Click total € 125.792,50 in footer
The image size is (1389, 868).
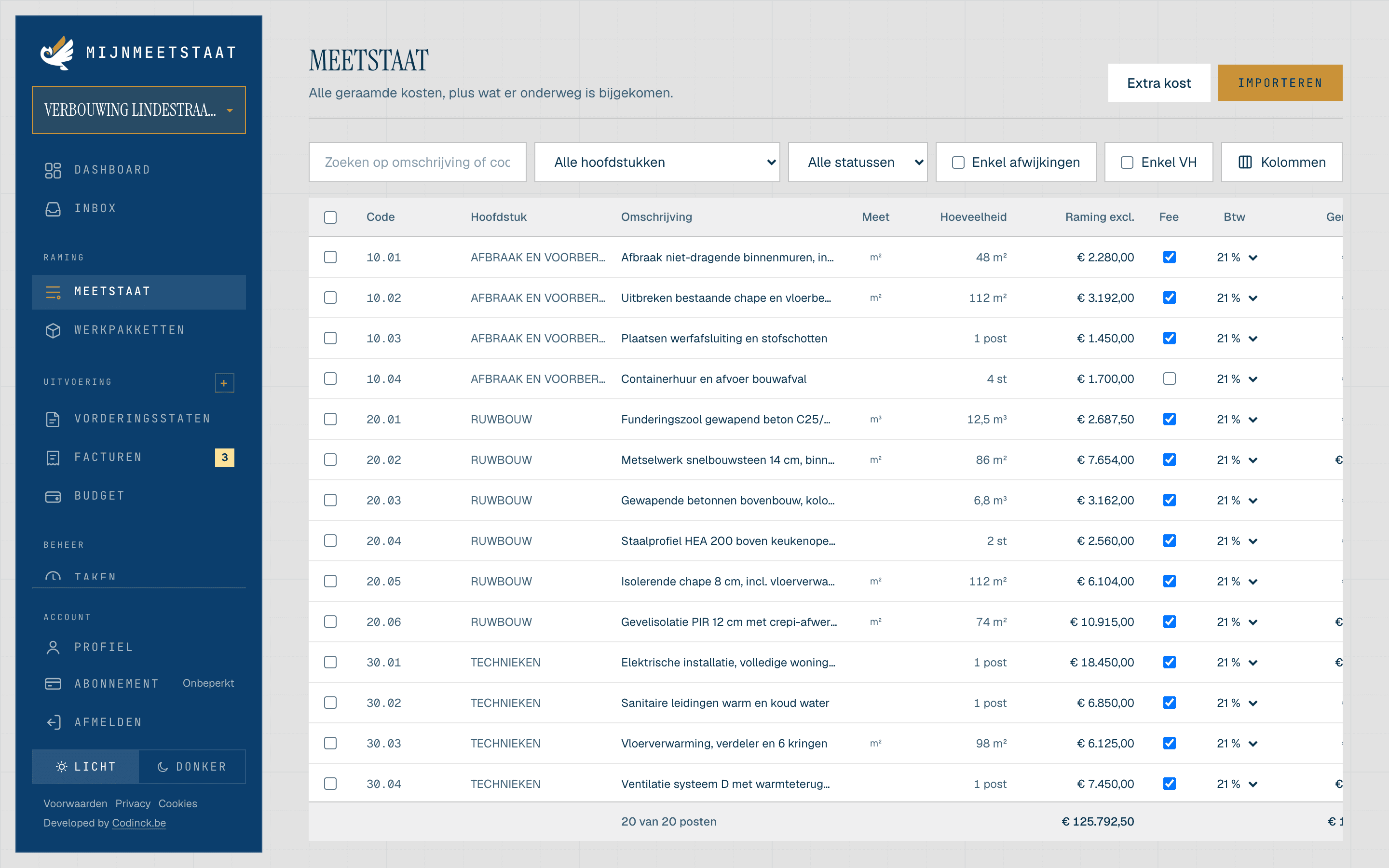[1097, 822]
